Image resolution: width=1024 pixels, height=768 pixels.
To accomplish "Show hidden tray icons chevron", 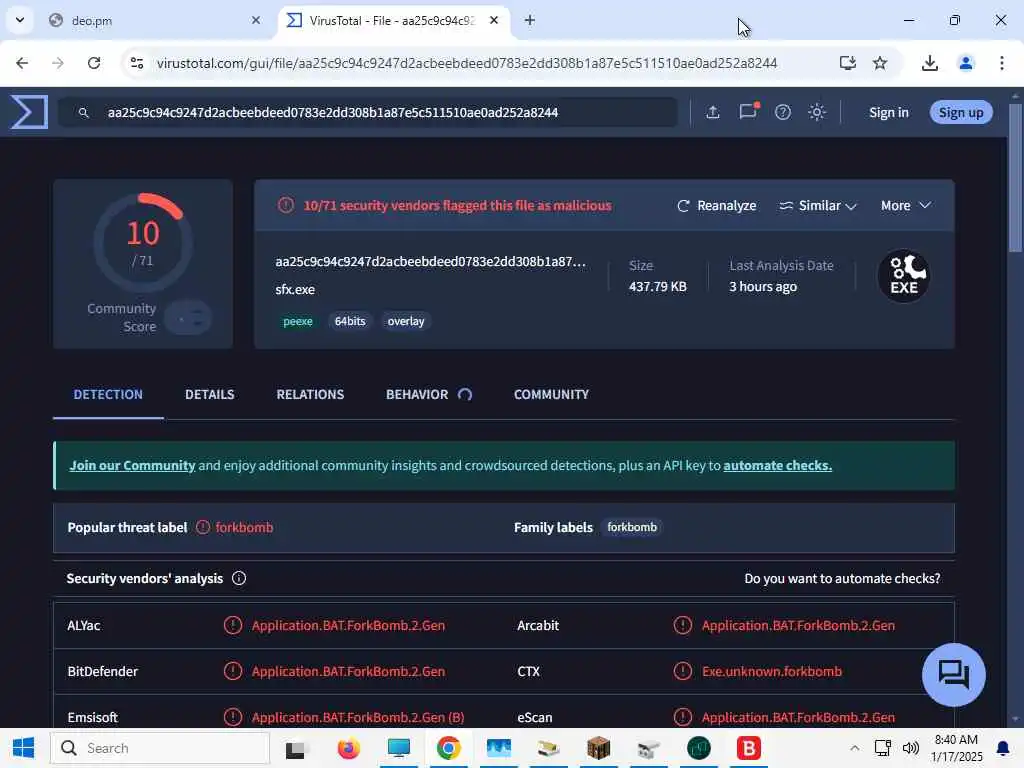I will point(854,748).
